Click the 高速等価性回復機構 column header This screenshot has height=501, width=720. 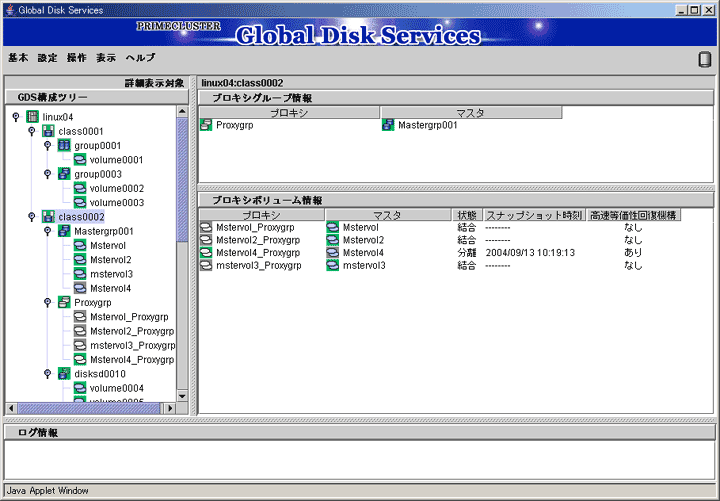(x=634, y=215)
